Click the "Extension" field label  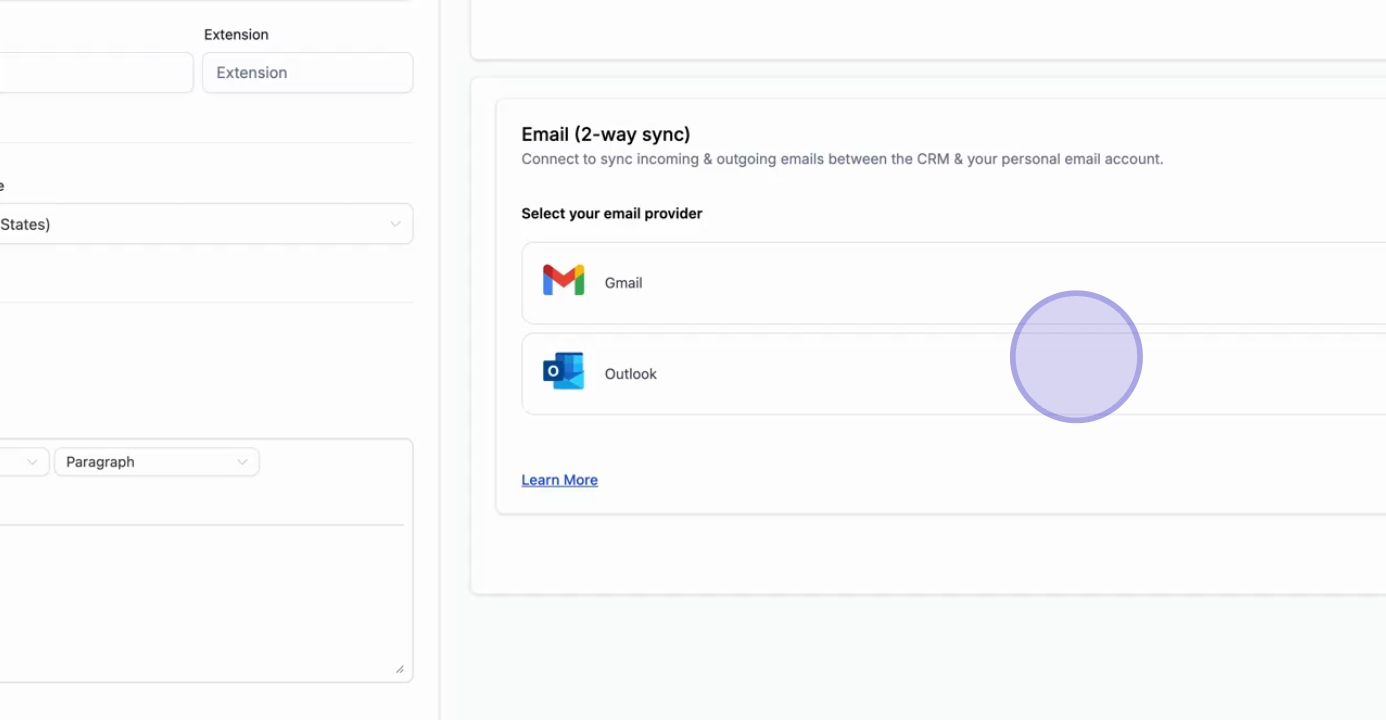coord(236,34)
